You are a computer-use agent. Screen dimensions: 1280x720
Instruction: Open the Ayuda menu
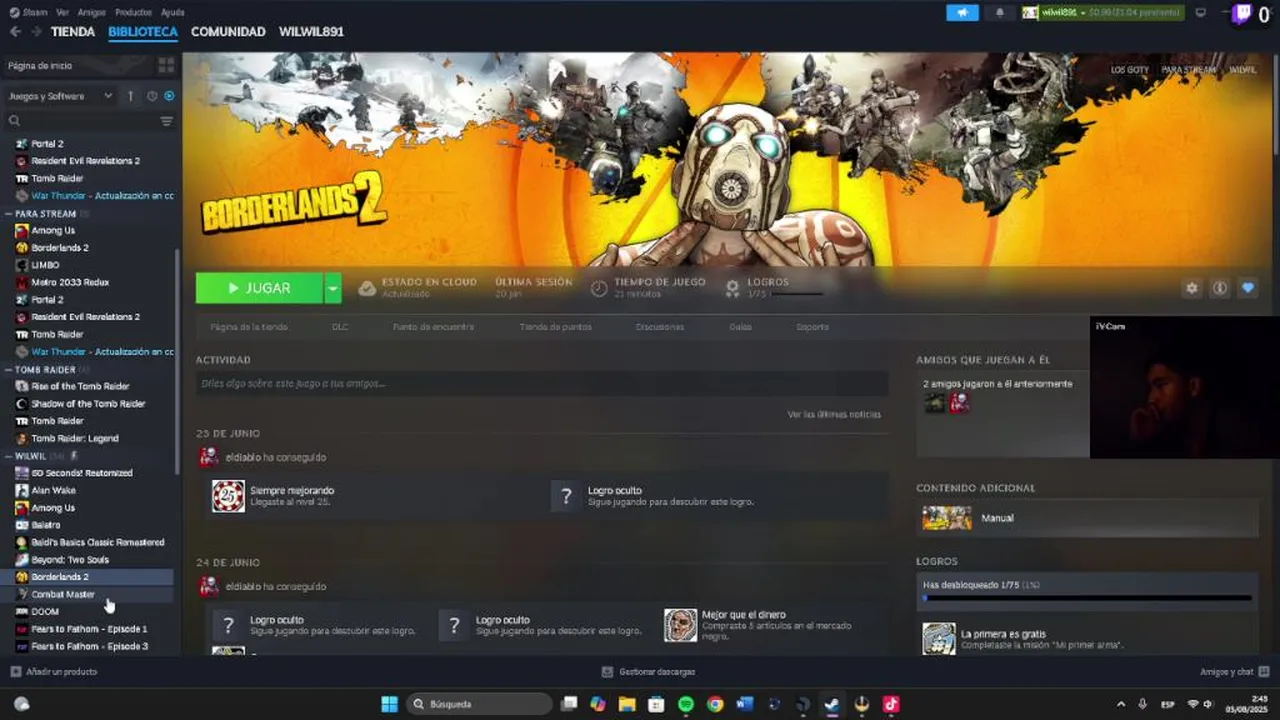tap(172, 12)
